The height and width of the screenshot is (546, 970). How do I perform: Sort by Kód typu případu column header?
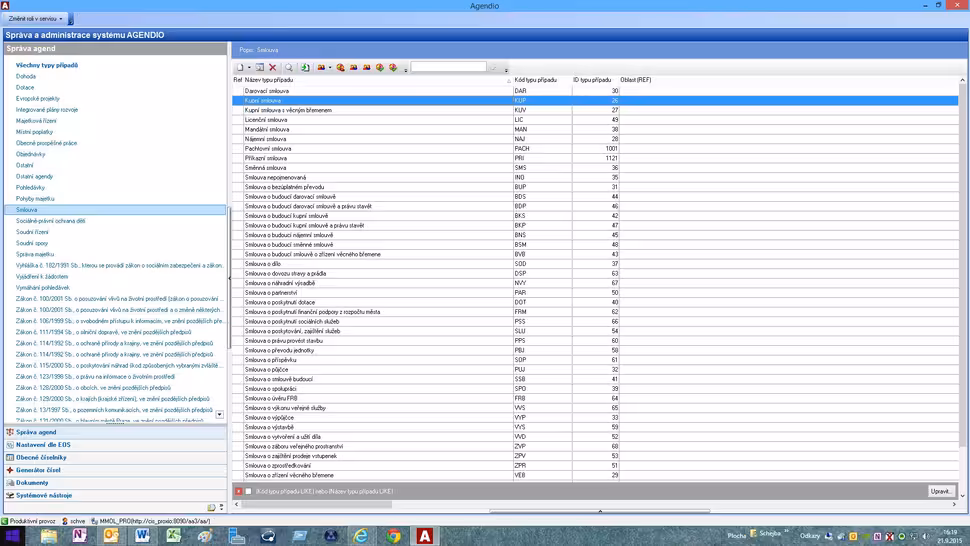click(x=536, y=80)
